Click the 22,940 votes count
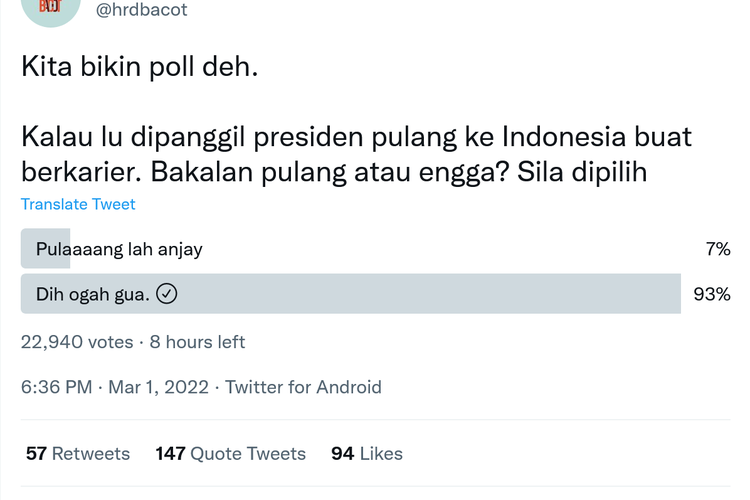Image resolution: width=750 pixels, height=500 pixels. (x=77, y=342)
